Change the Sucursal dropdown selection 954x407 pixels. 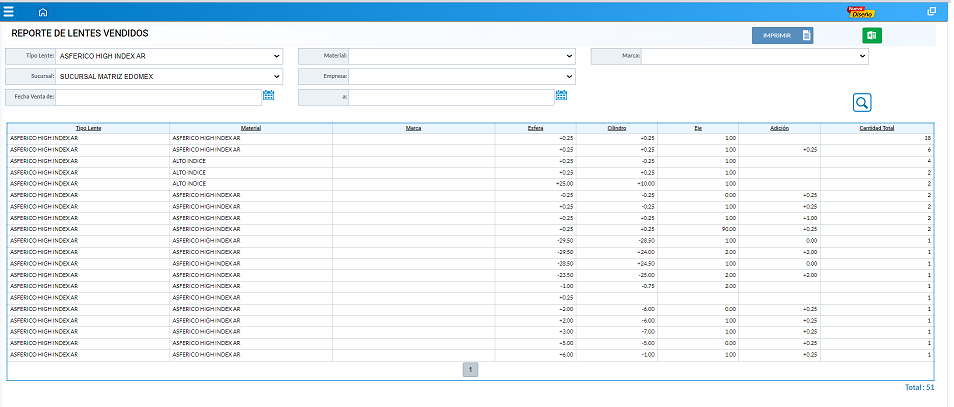pyautogui.click(x=169, y=77)
